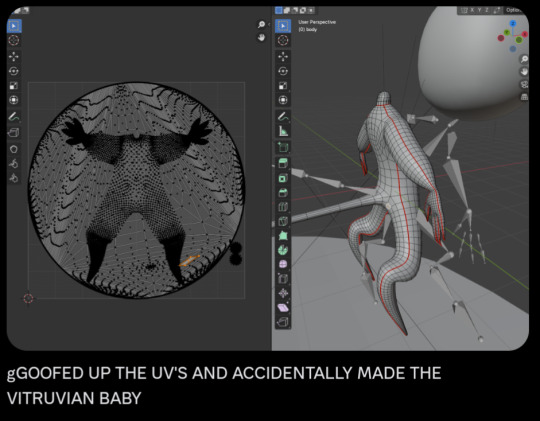Select the Measure tool in 3D viewport
The height and width of the screenshot is (421, 540).
point(283,131)
